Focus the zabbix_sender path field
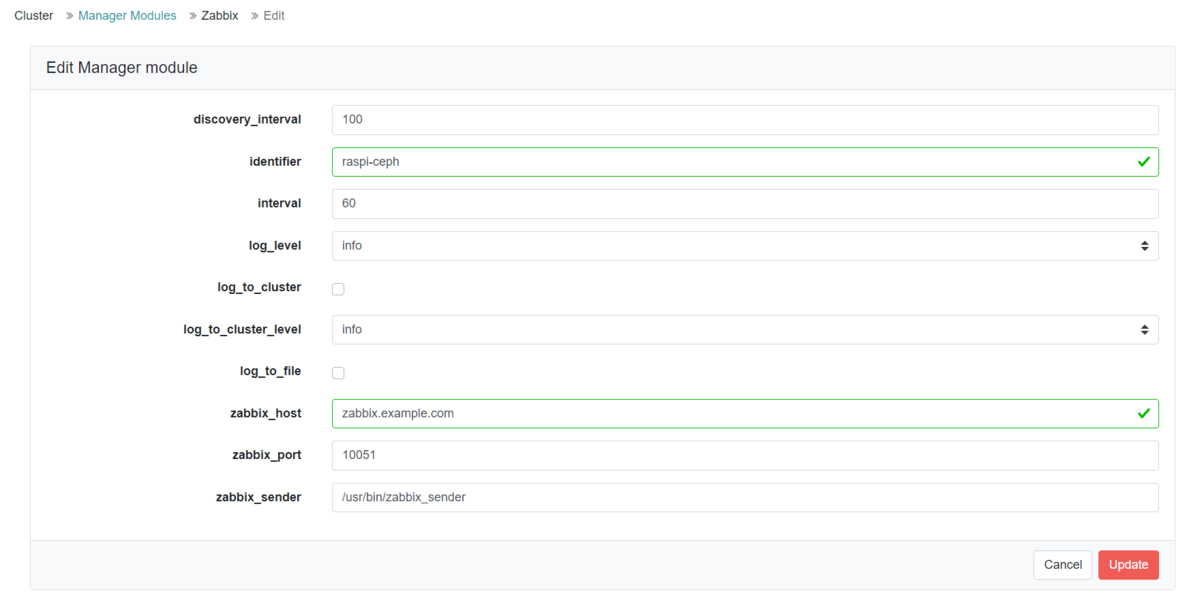 pos(744,497)
